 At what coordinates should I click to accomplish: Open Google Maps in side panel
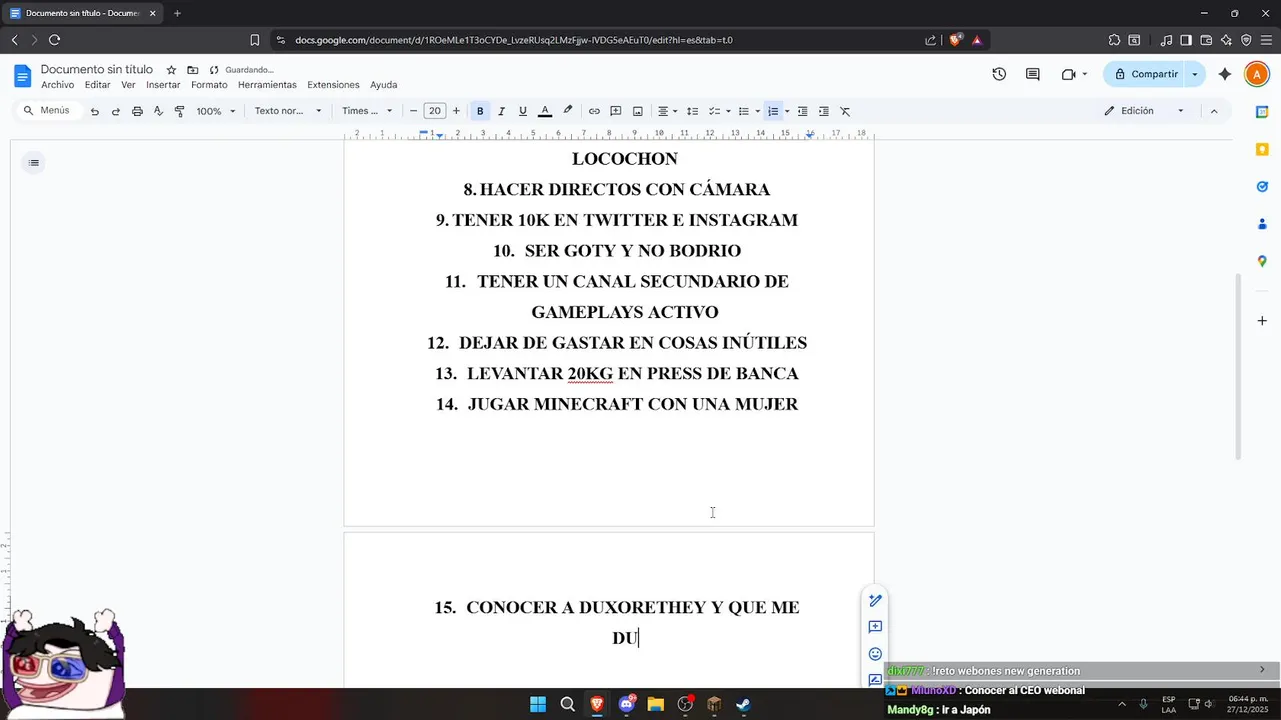tap(1262, 261)
